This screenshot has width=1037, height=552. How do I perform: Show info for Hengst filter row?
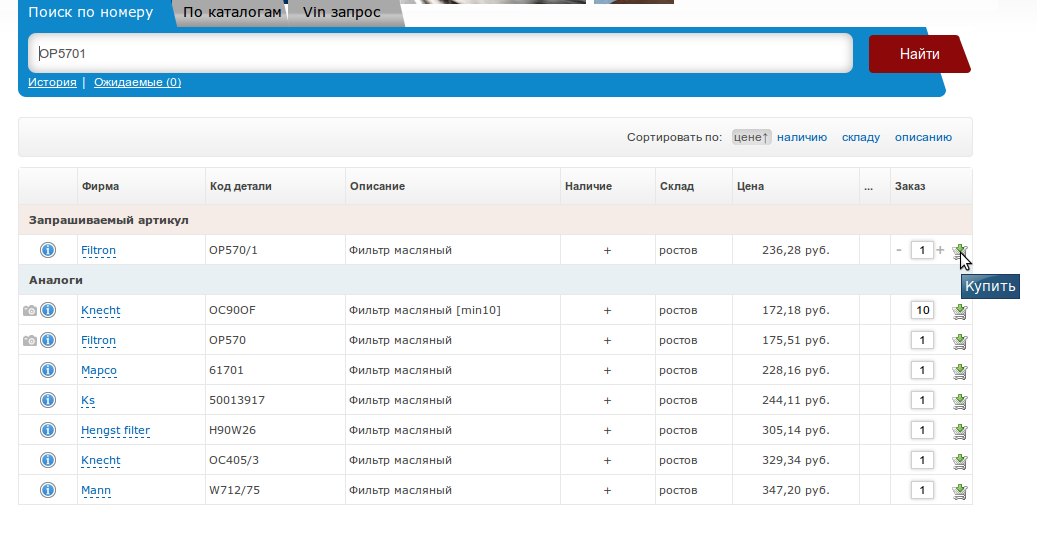tap(48, 430)
